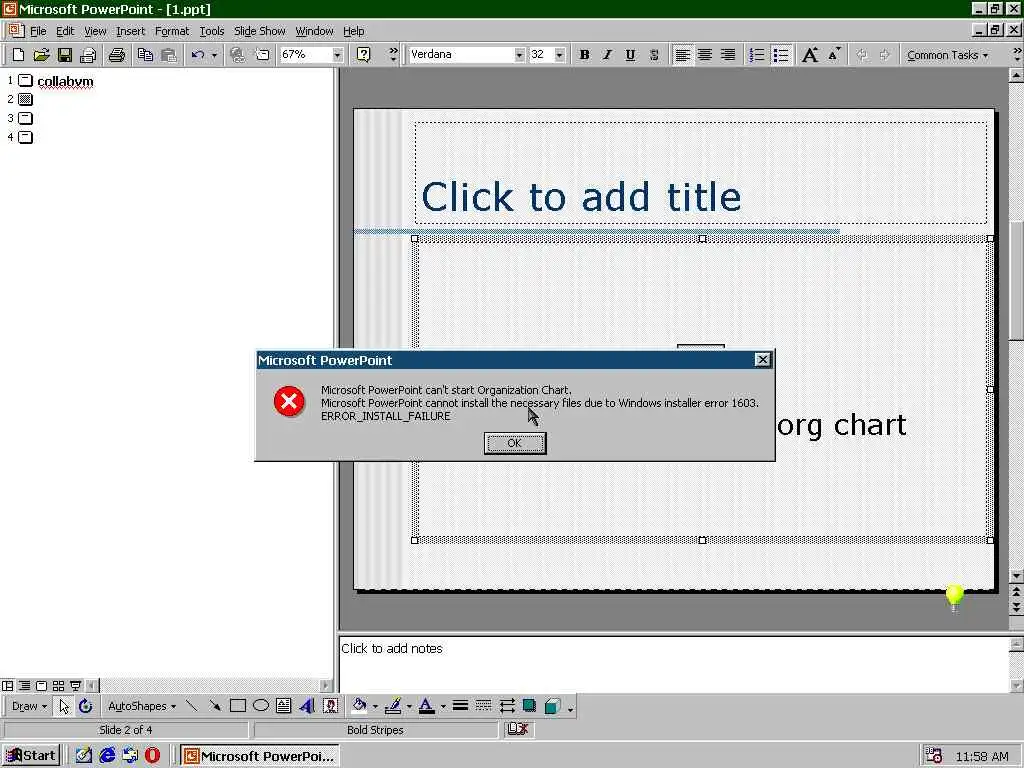Save the presentation with the floppy icon
Viewport: 1024px width, 768px height.
[x=65, y=55]
